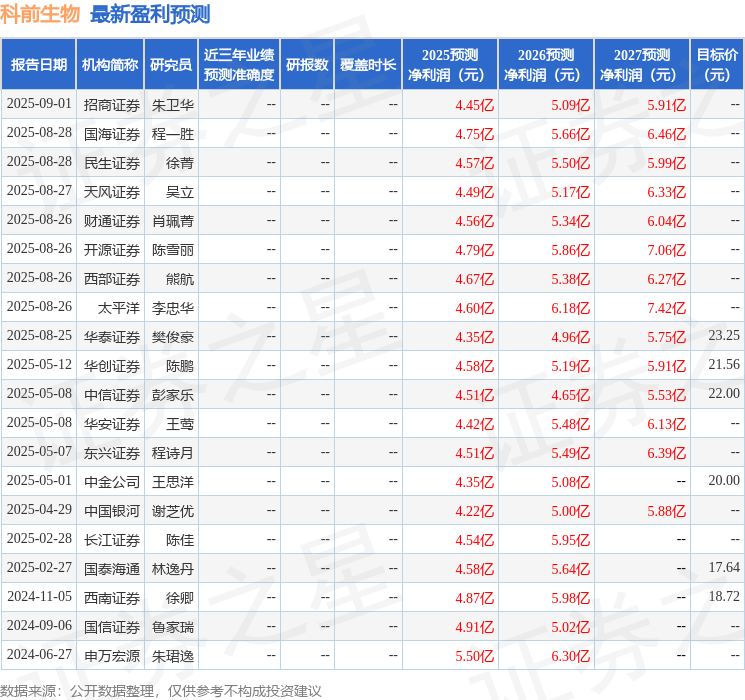Screen dimensions: 745x700
Task: Select the 国信证券 institution cell
Action: [x=112, y=627]
